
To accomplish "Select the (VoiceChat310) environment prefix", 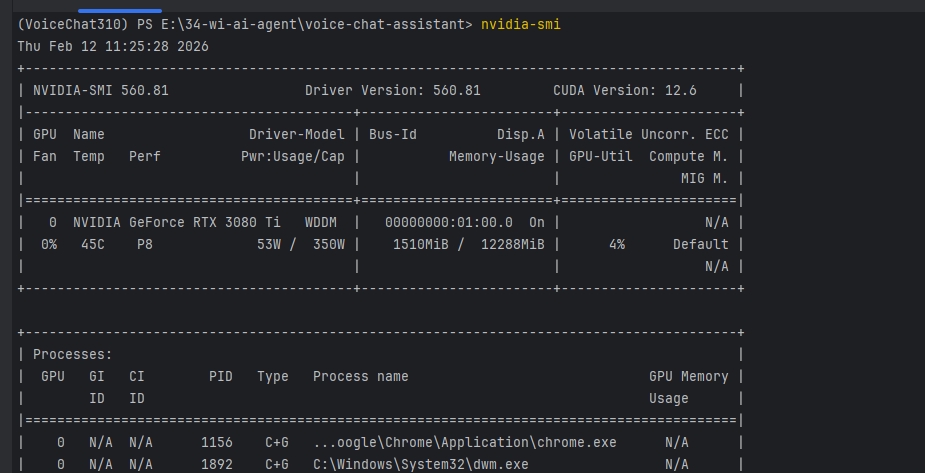I will [73, 25].
